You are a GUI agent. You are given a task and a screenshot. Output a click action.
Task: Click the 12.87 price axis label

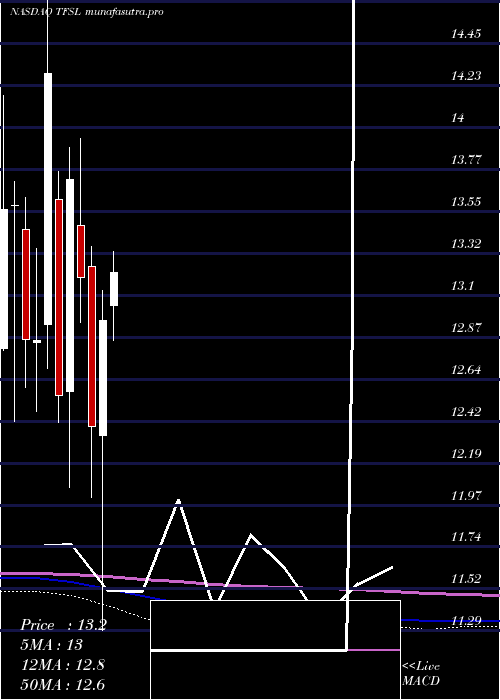pyautogui.click(x=466, y=327)
